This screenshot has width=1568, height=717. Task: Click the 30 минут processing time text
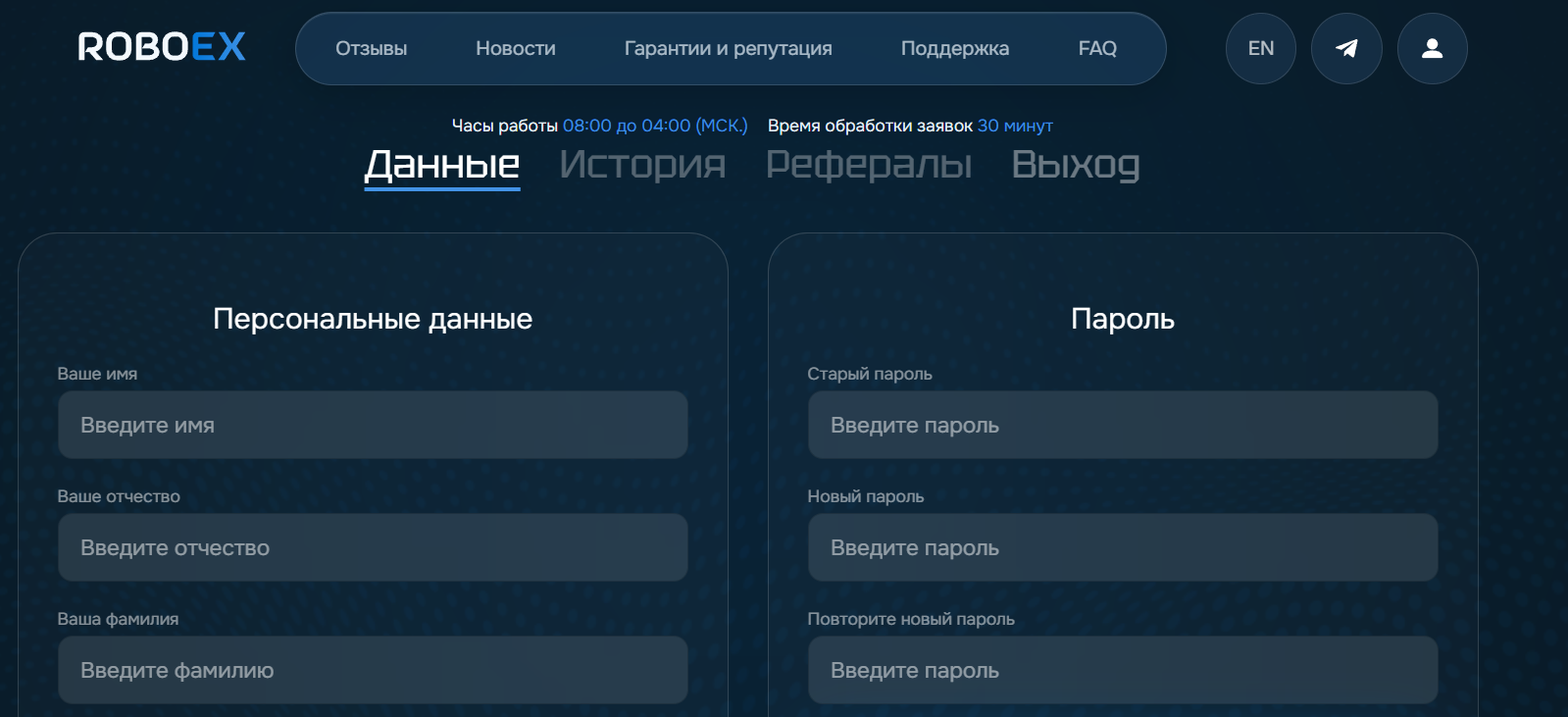coord(1015,126)
